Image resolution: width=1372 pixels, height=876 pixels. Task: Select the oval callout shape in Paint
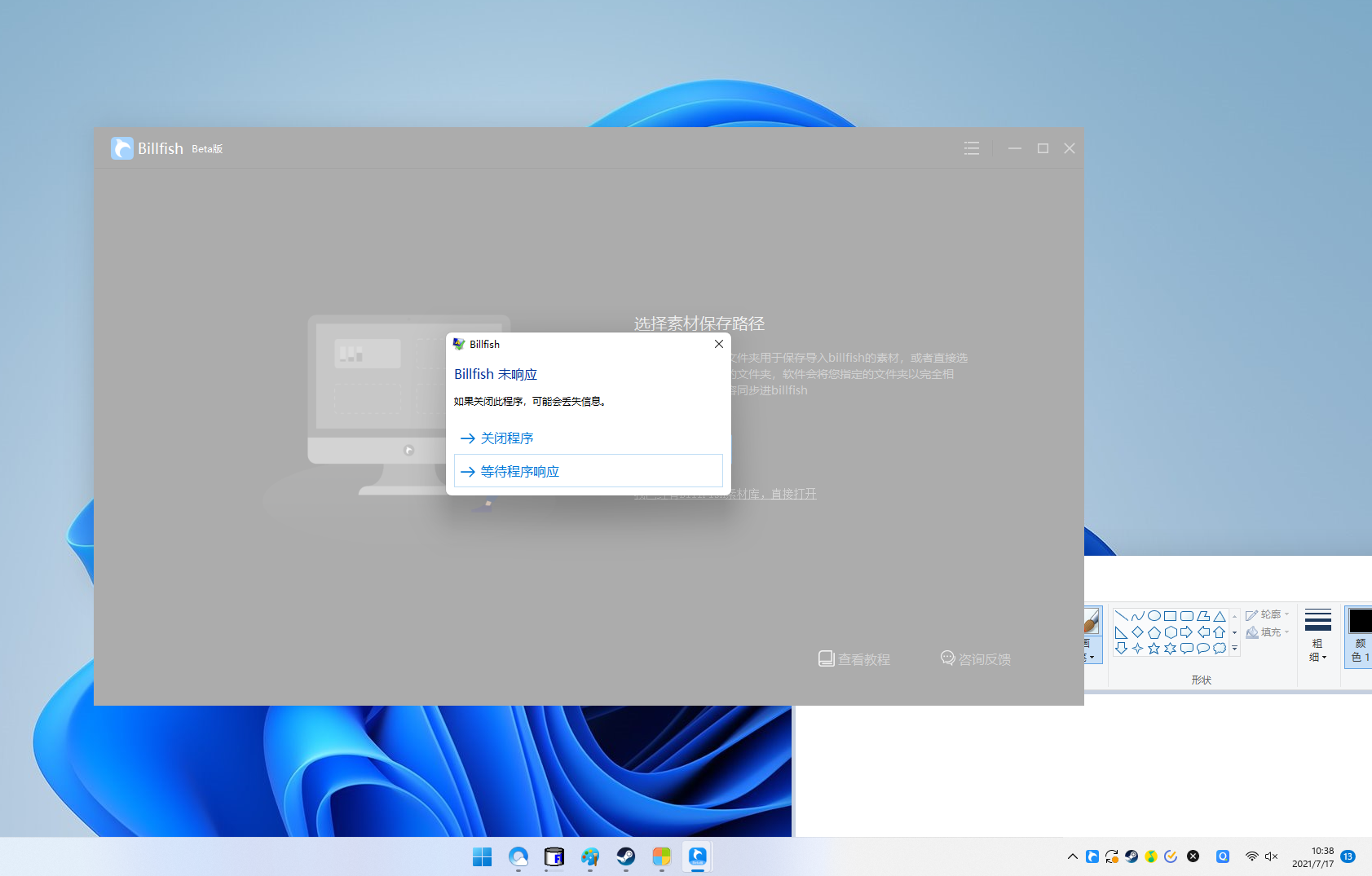point(1203,649)
